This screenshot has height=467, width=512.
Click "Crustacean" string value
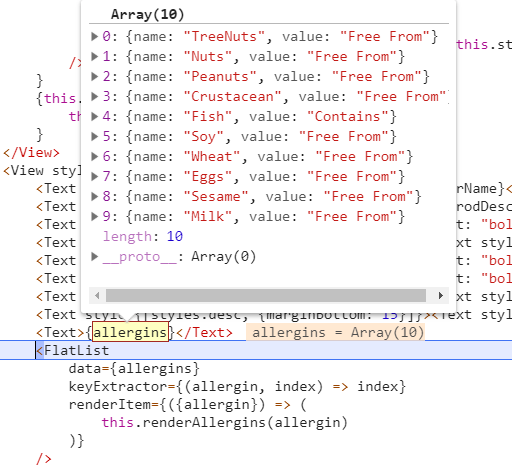click(x=232, y=96)
